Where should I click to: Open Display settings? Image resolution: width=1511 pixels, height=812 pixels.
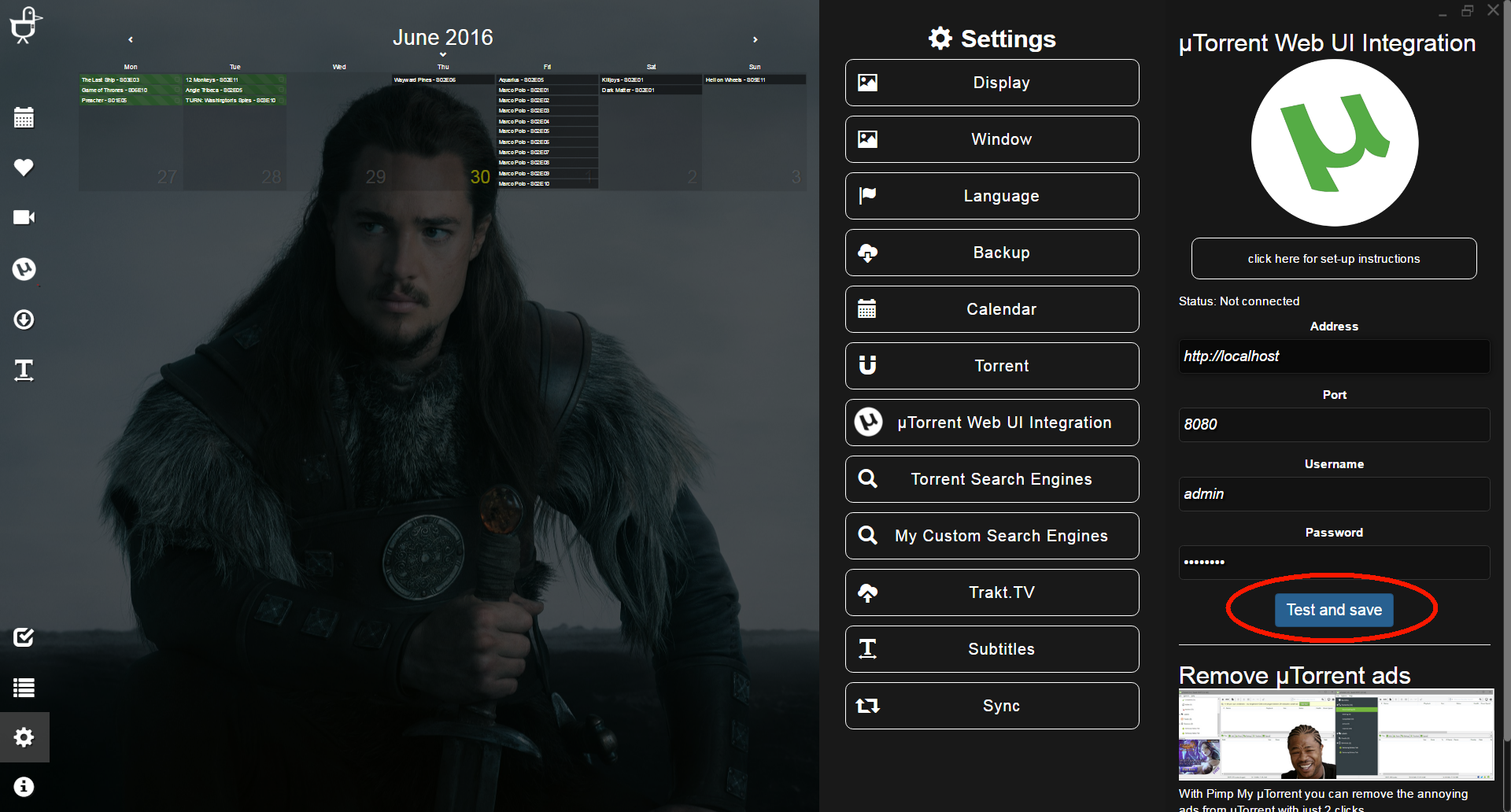pyautogui.click(x=992, y=83)
